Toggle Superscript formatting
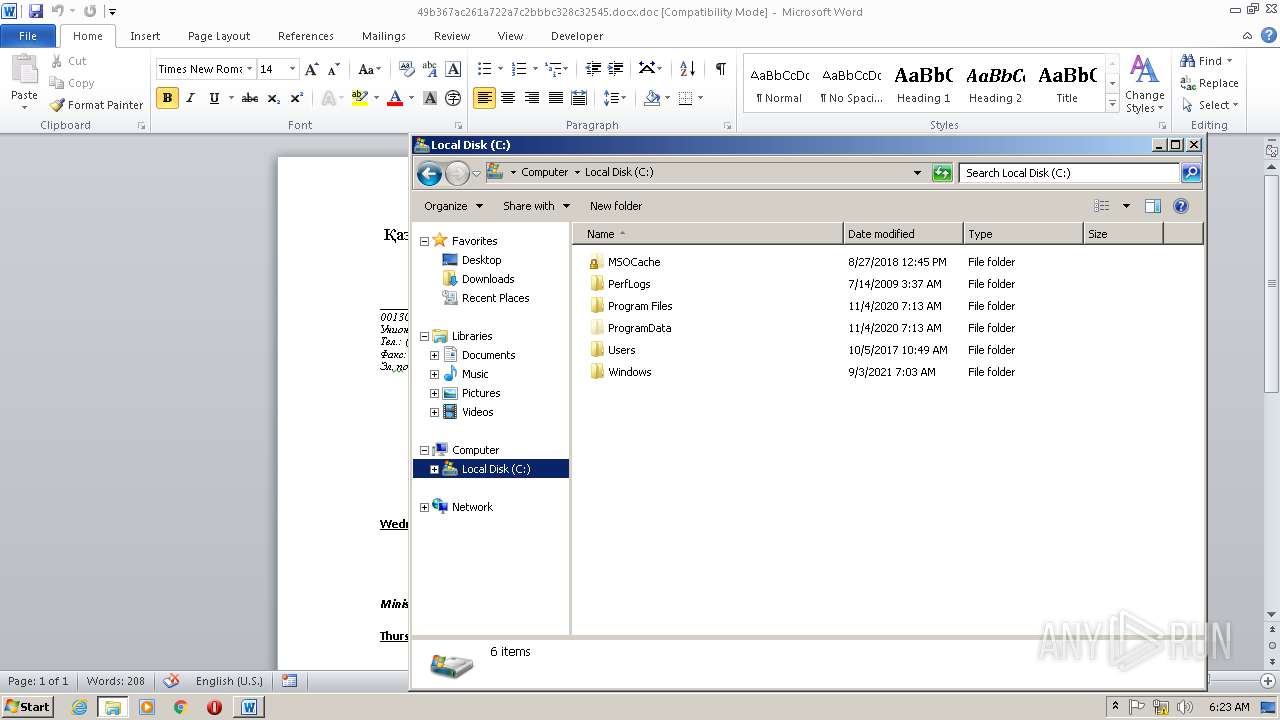 pos(297,98)
